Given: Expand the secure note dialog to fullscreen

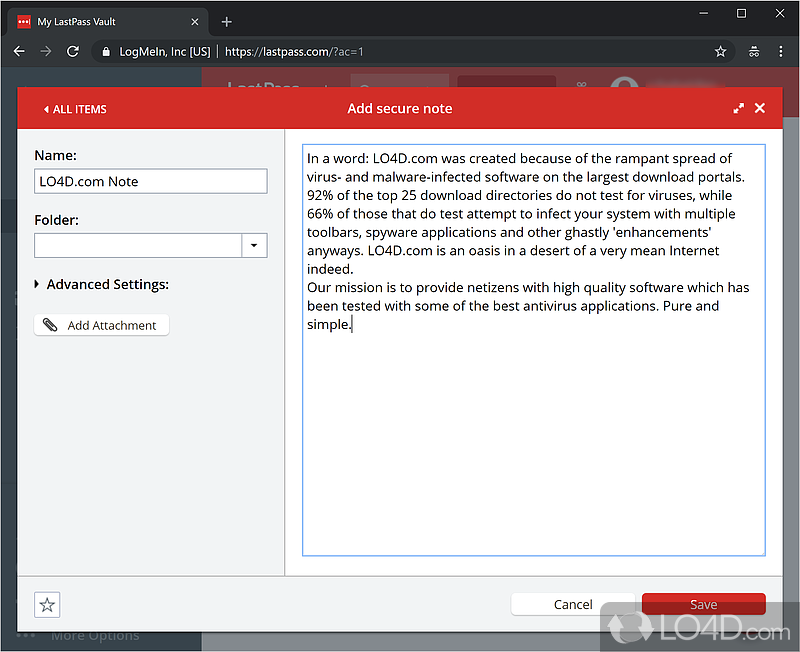Looking at the screenshot, I should point(739,109).
